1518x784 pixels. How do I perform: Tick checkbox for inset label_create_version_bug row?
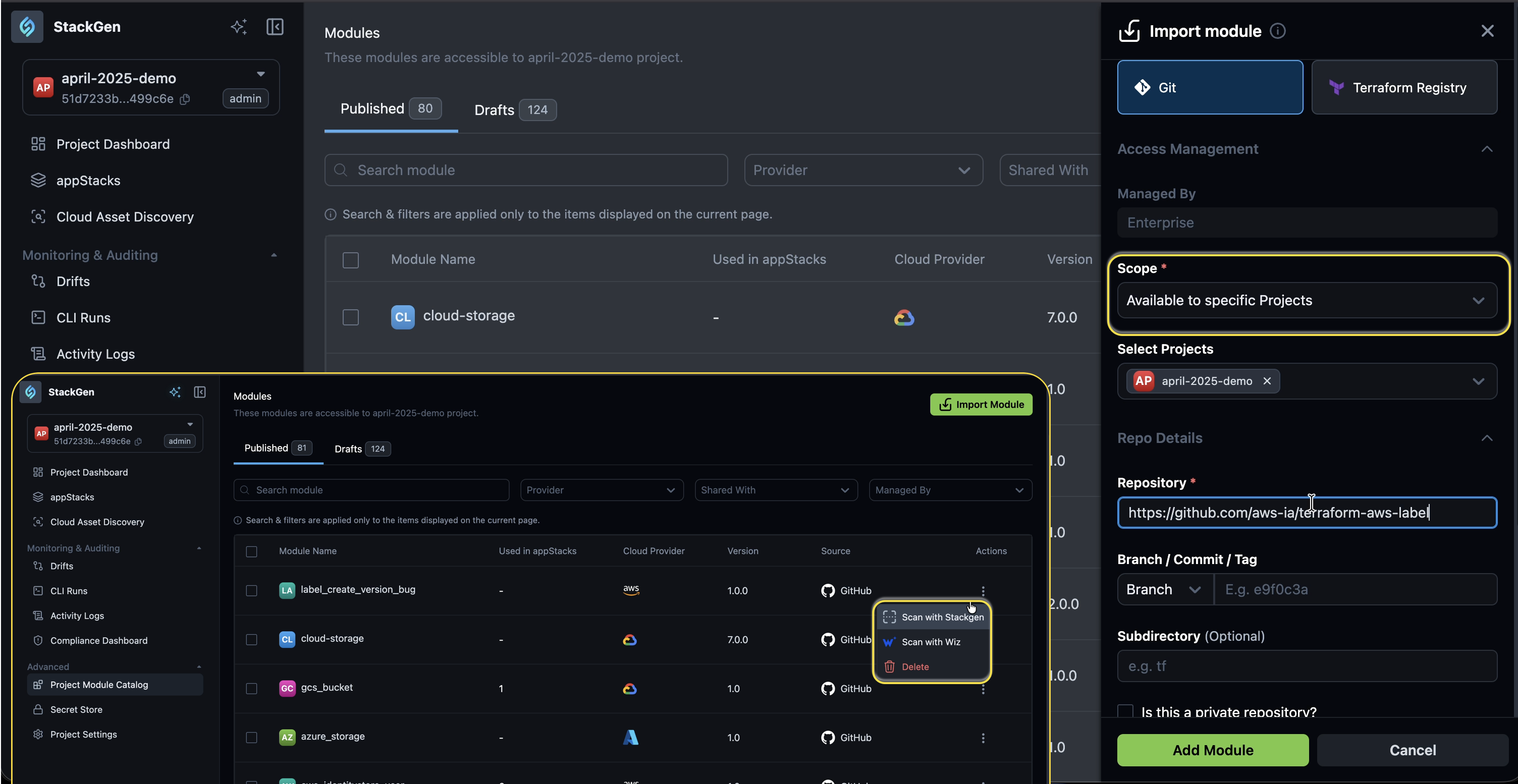point(252,591)
